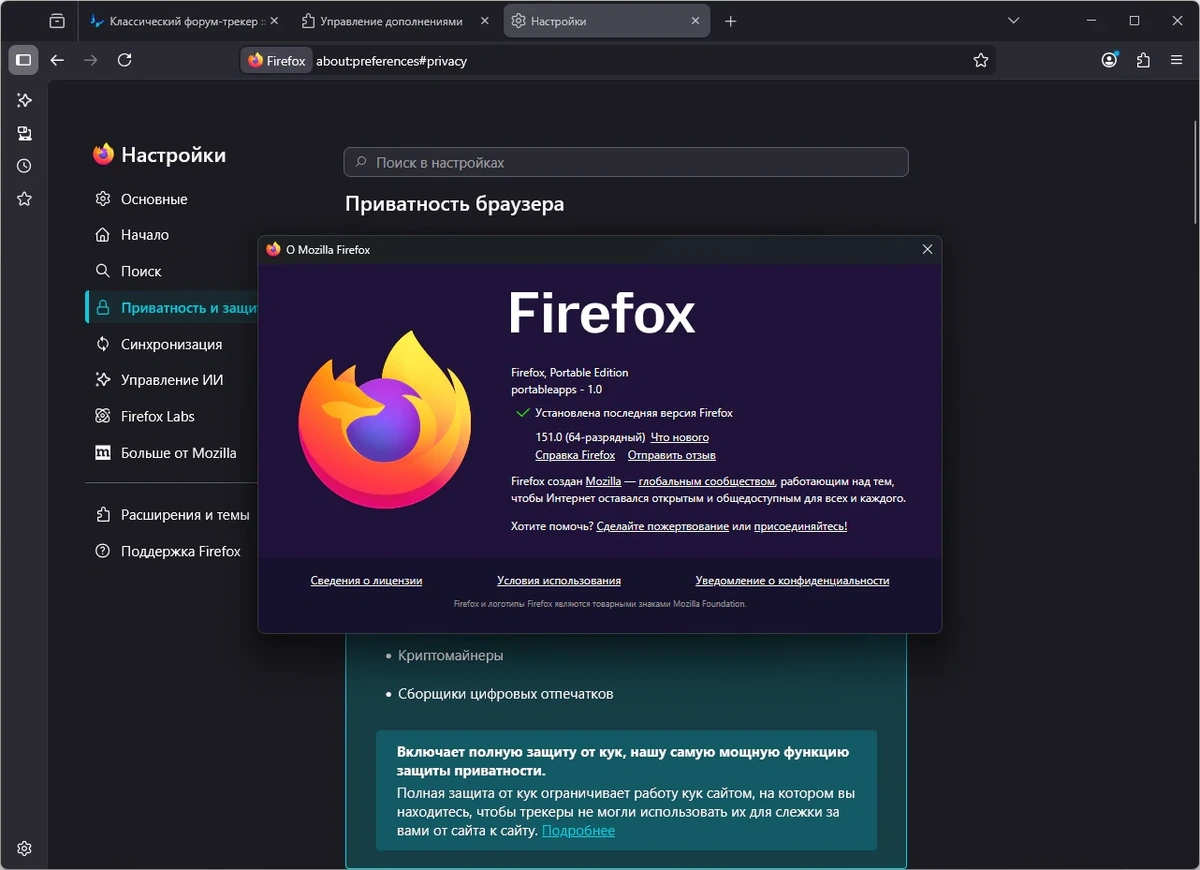Screen dimensions: 1200x870
Task: Click the Настройки heading Firefox logo
Action: pyautogui.click(x=103, y=154)
